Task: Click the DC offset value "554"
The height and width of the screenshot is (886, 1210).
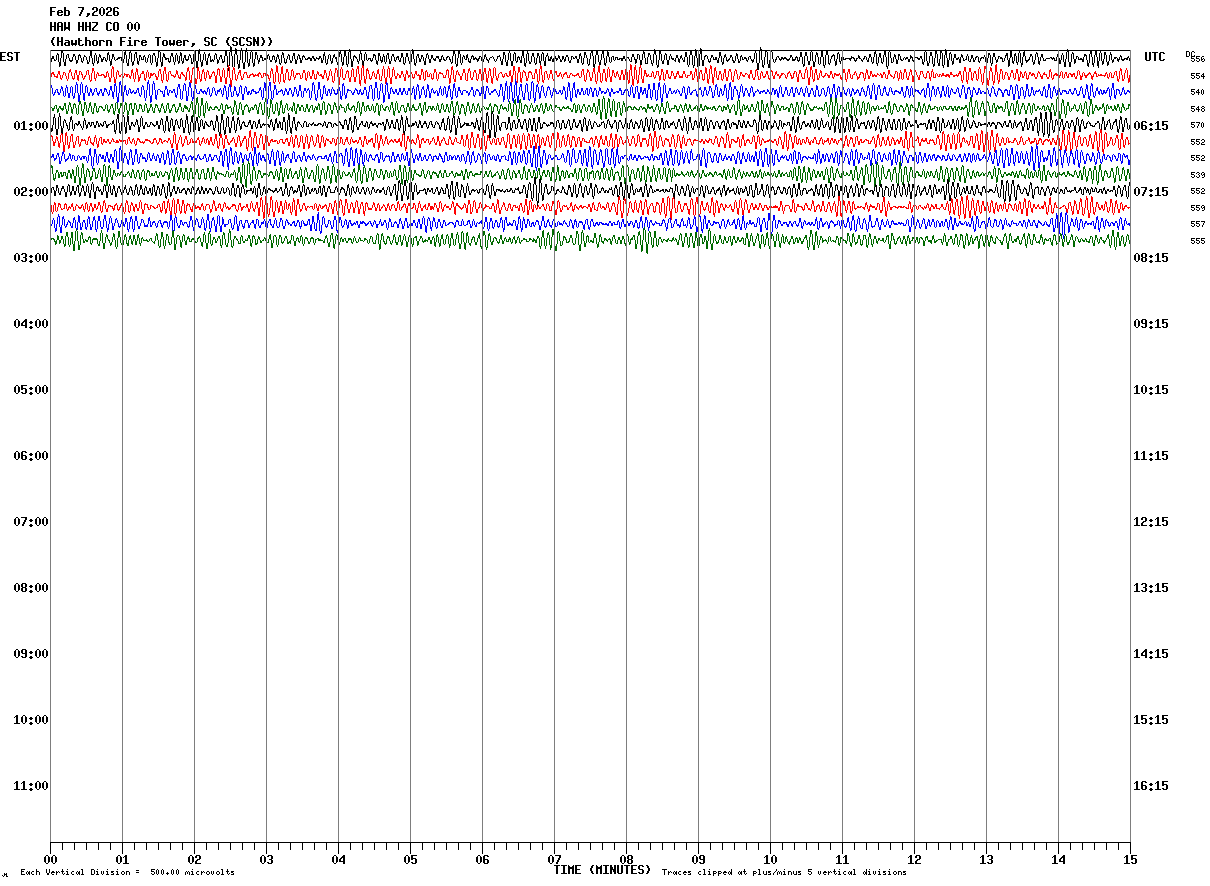Action: (x=1197, y=76)
